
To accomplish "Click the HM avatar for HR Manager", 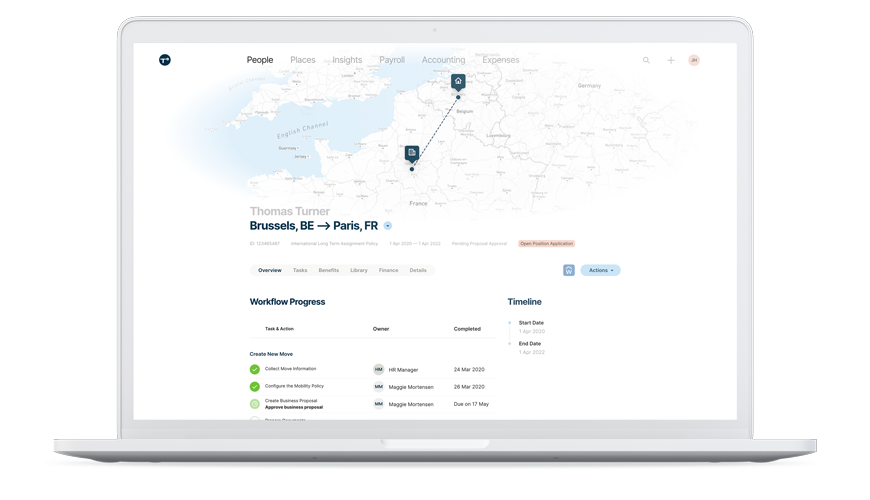I will pyautogui.click(x=378, y=369).
